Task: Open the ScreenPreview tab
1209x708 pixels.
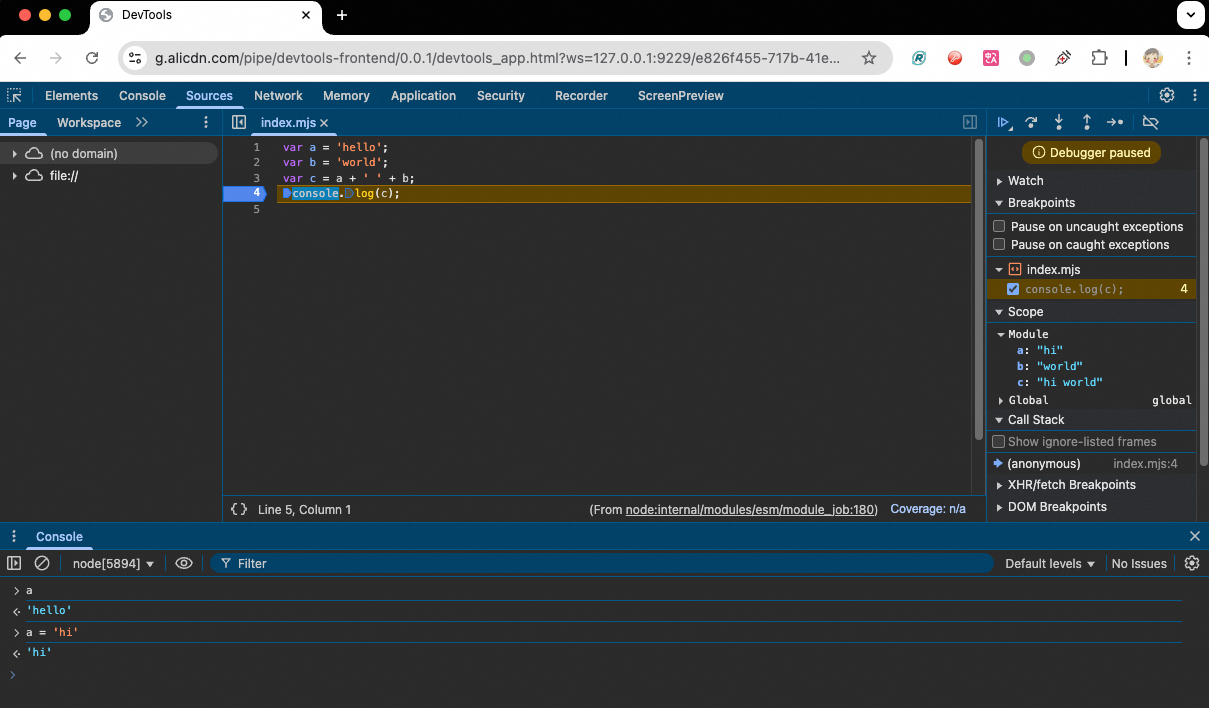Action: click(x=681, y=96)
